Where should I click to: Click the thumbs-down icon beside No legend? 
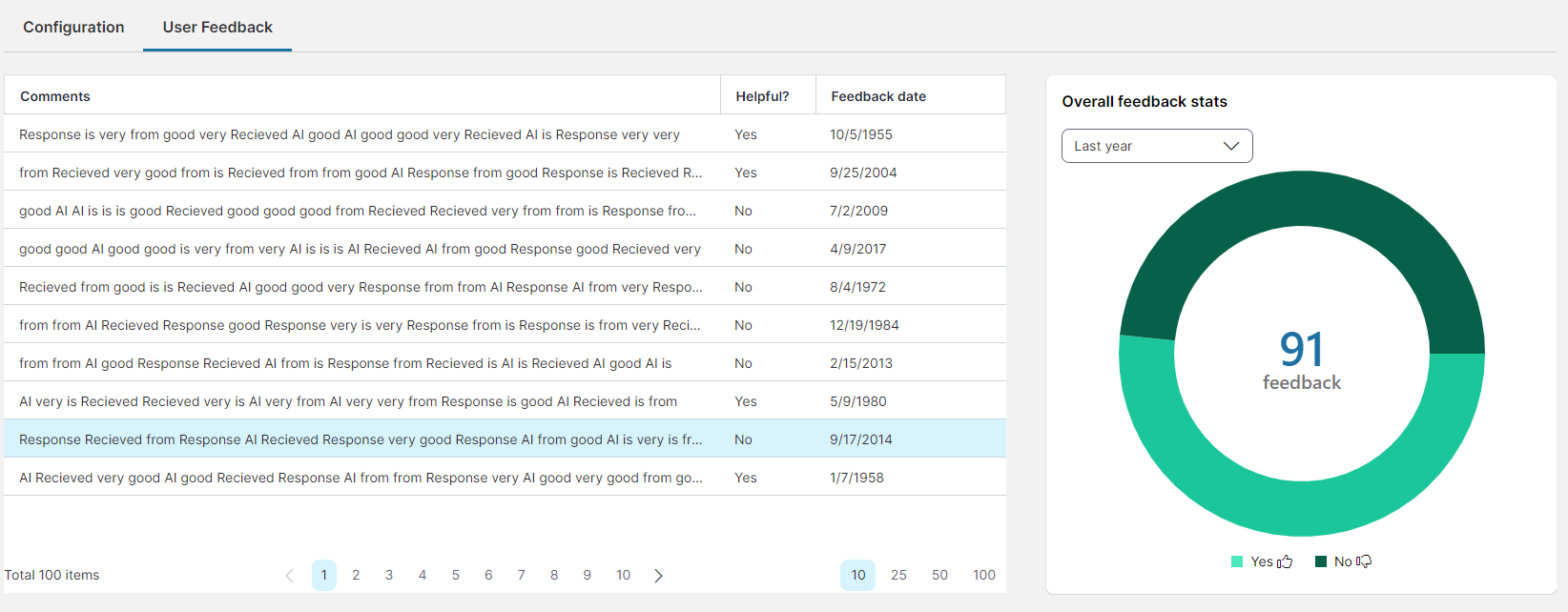click(1364, 561)
